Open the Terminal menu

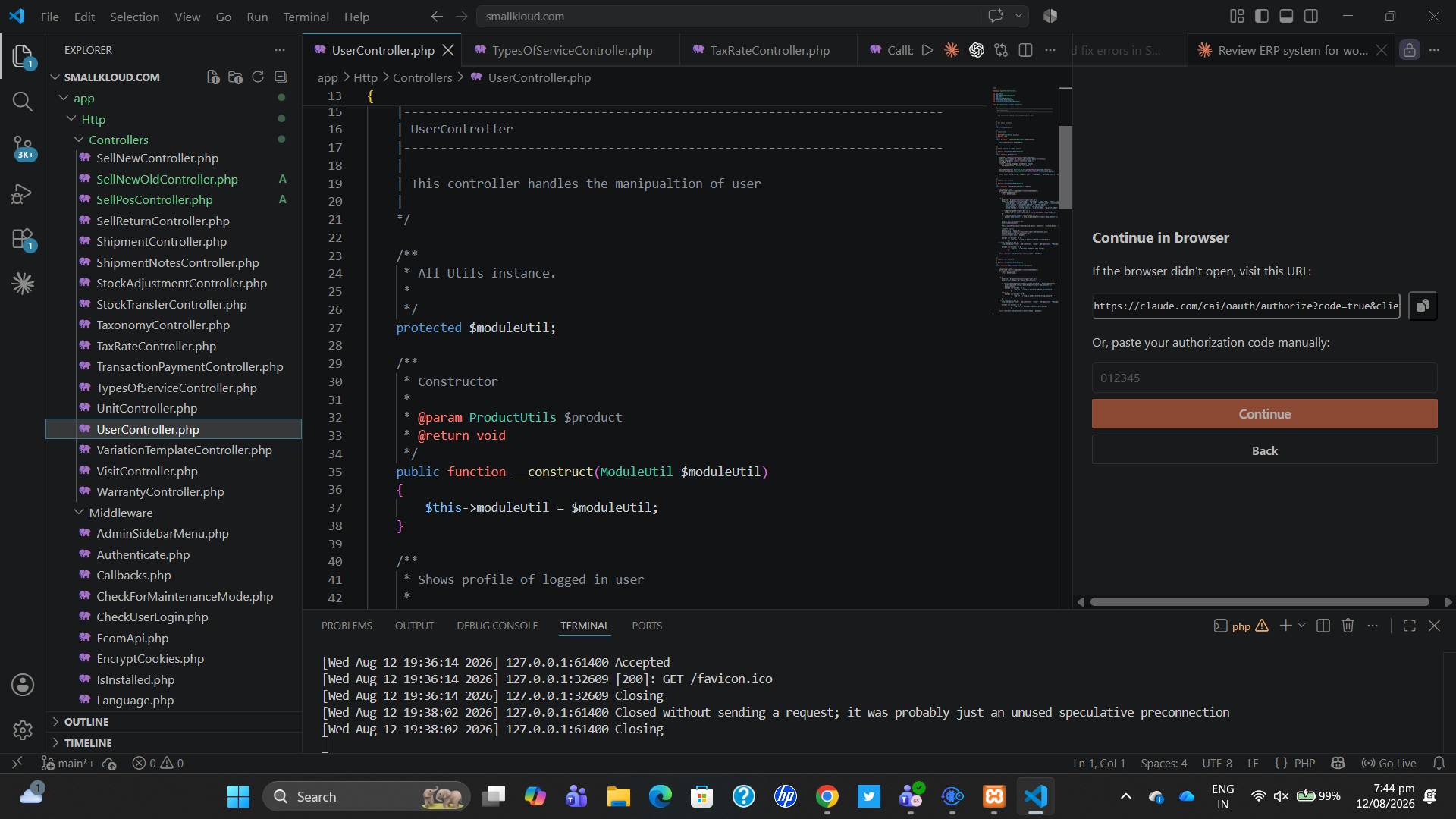[x=306, y=17]
